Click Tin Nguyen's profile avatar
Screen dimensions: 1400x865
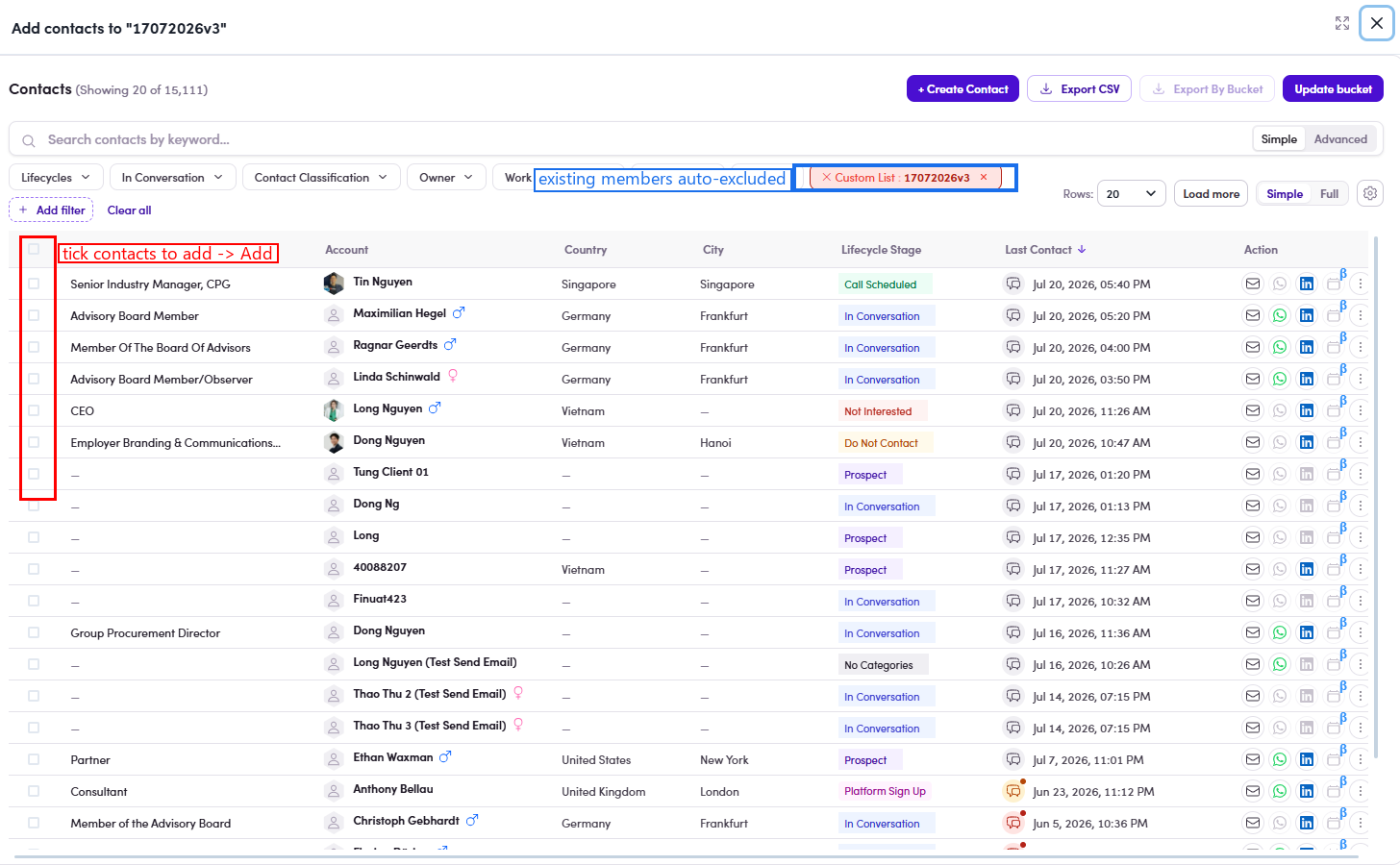tap(334, 283)
